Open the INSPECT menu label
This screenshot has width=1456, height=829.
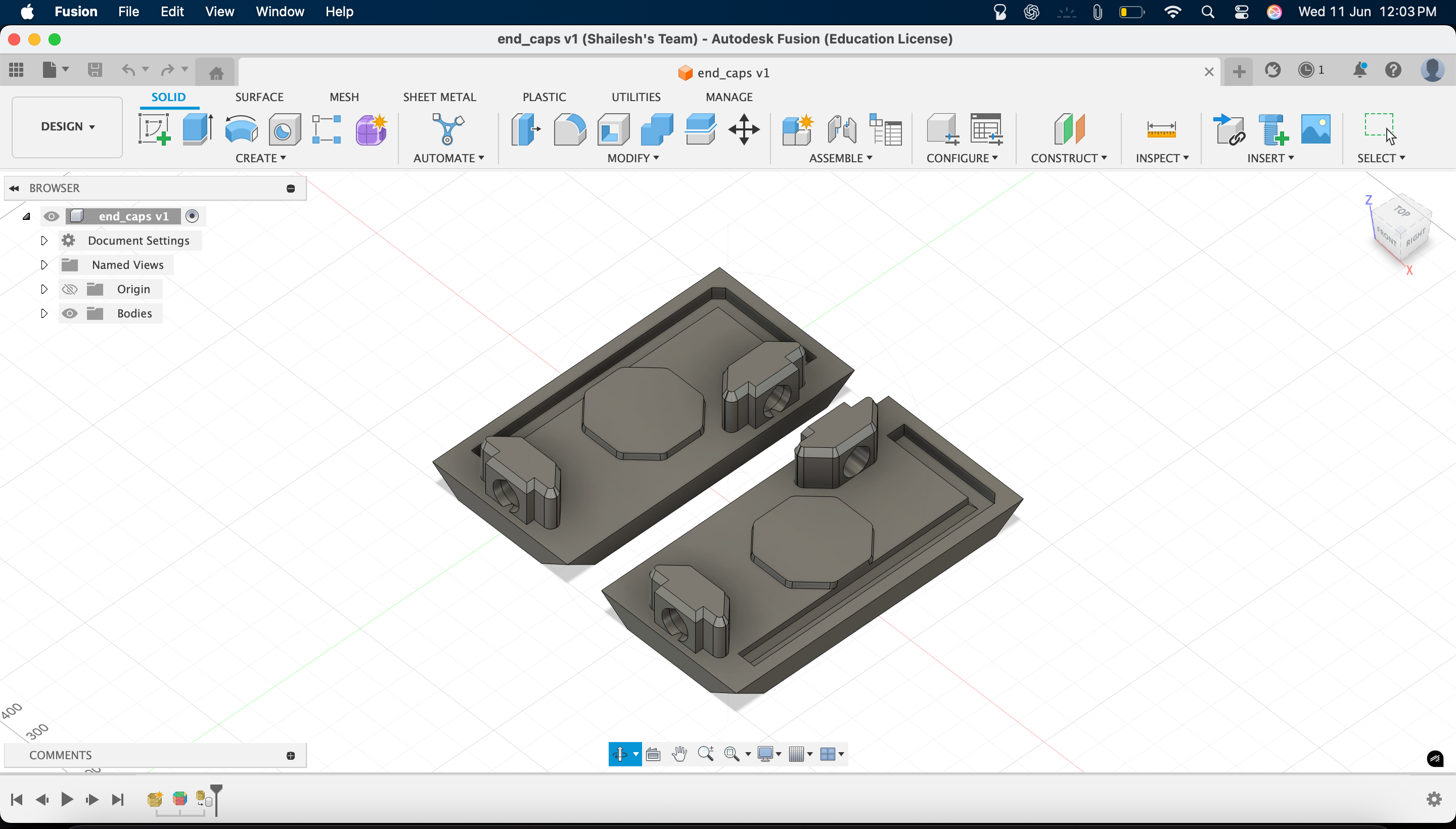point(1162,158)
